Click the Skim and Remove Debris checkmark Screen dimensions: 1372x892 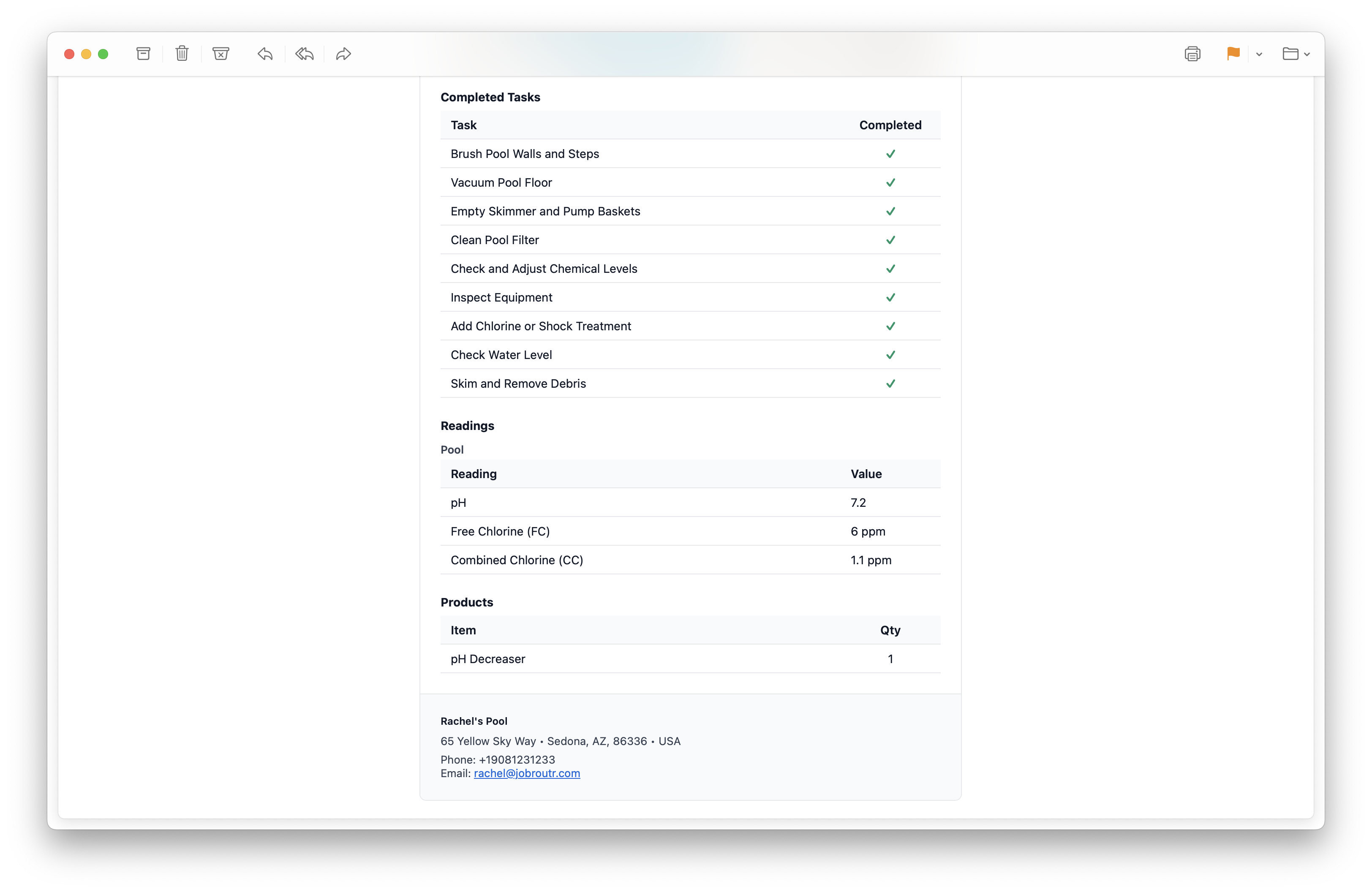tap(890, 383)
